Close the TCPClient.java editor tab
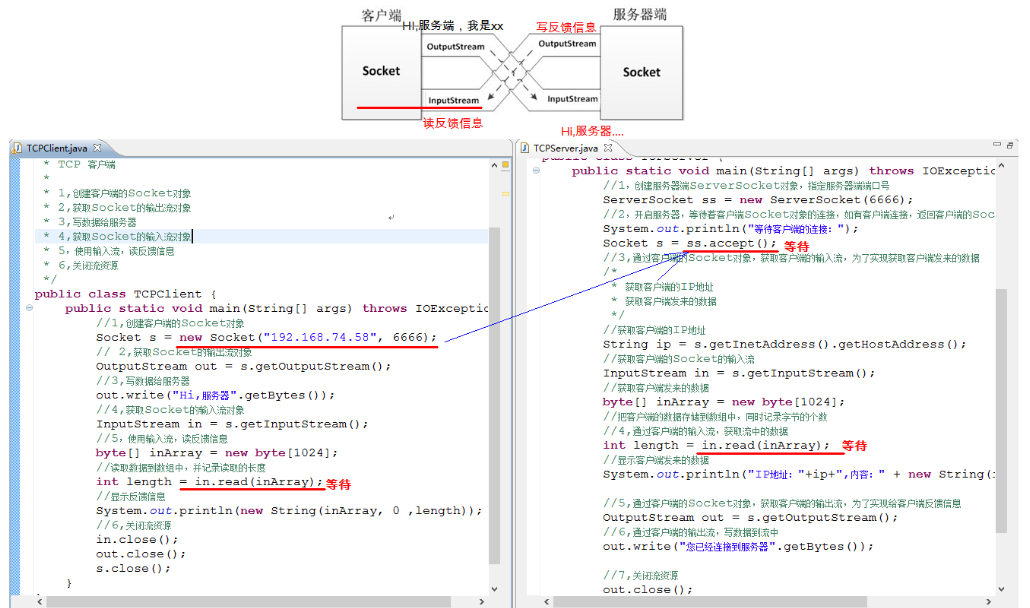The width and height of the screenshot is (1030, 608). [97, 147]
